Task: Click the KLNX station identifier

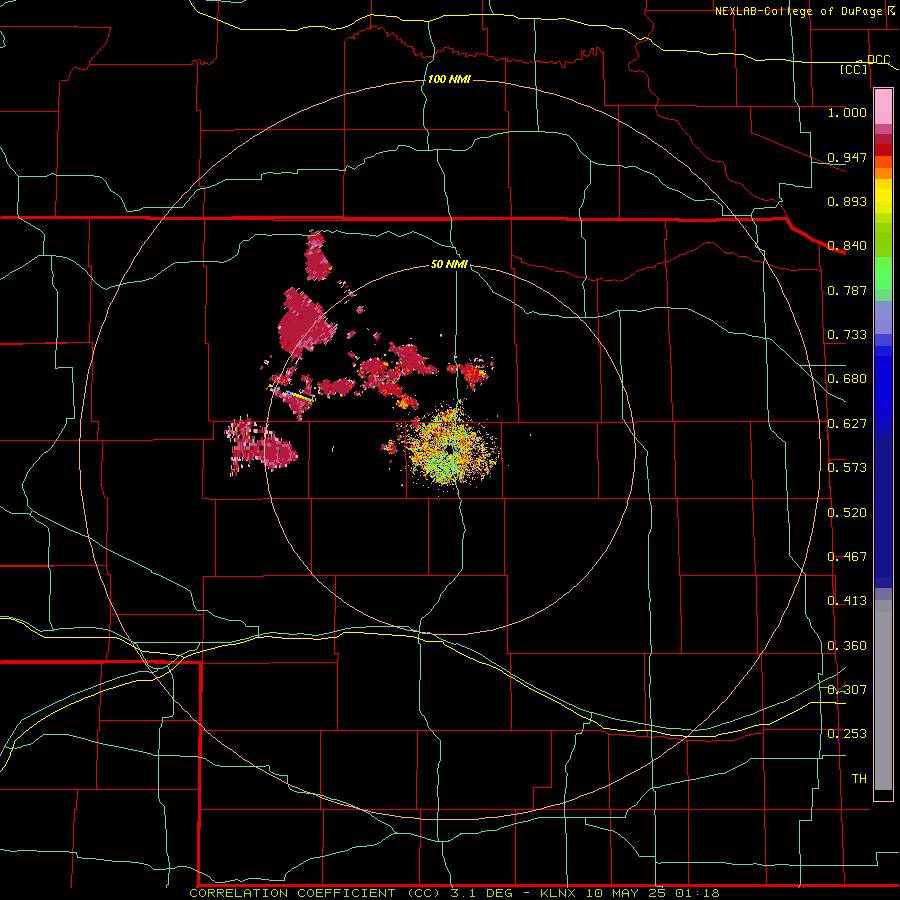Action: click(x=558, y=893)
